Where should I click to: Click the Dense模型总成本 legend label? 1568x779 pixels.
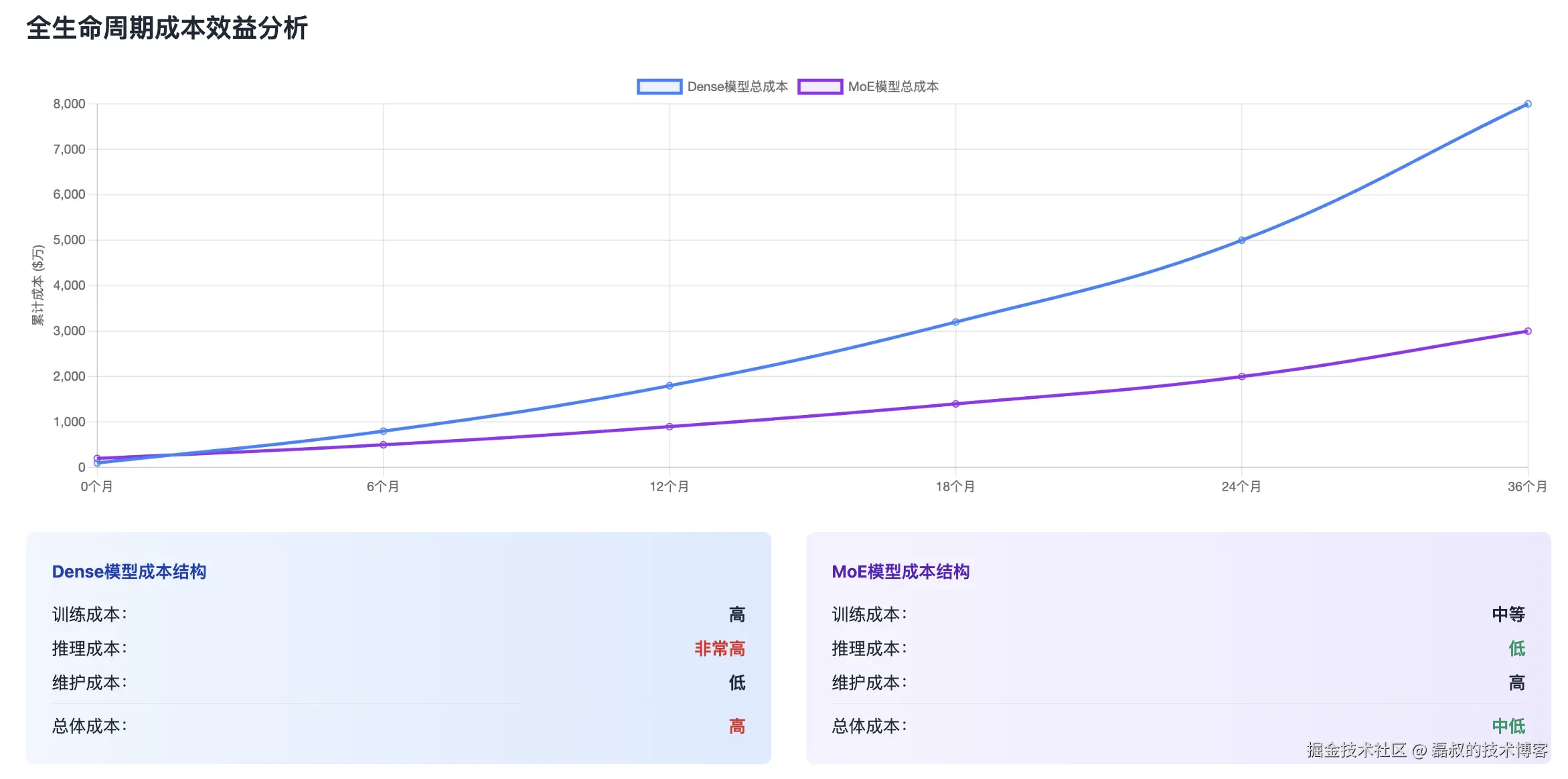[737, 86]
